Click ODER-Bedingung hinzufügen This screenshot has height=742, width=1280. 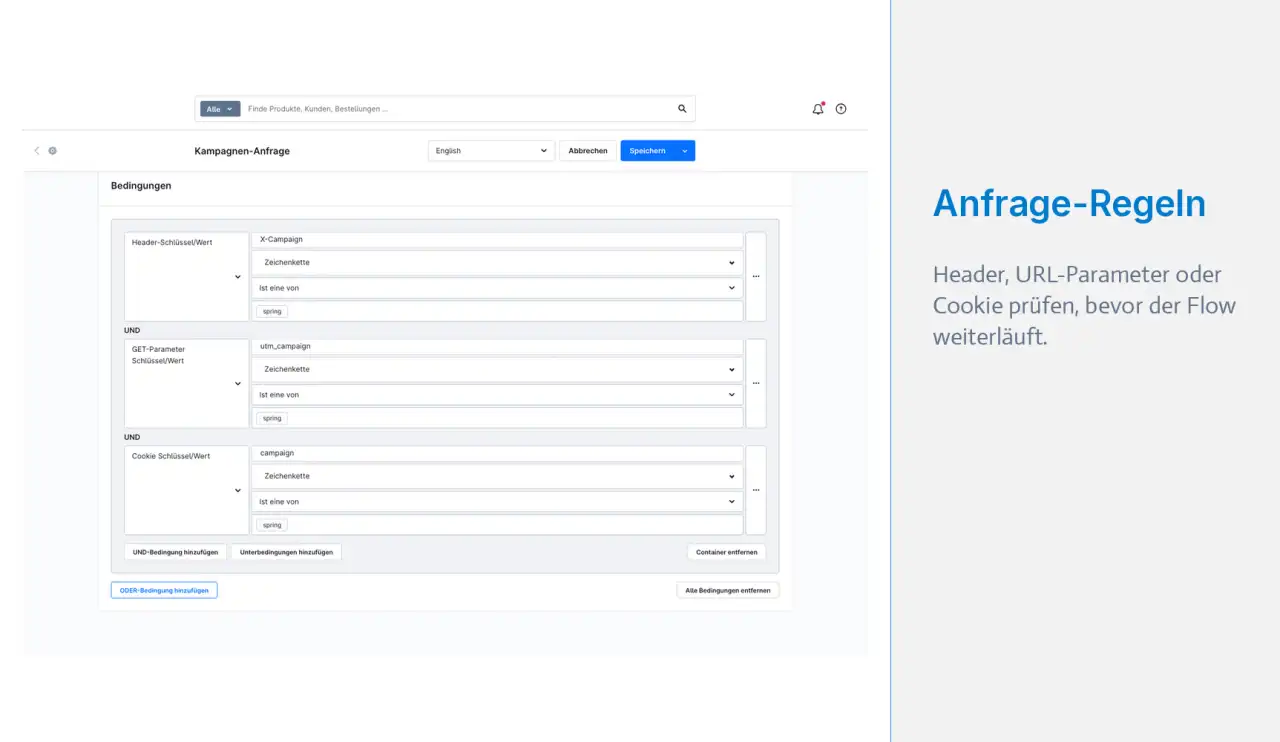[164, 590]
